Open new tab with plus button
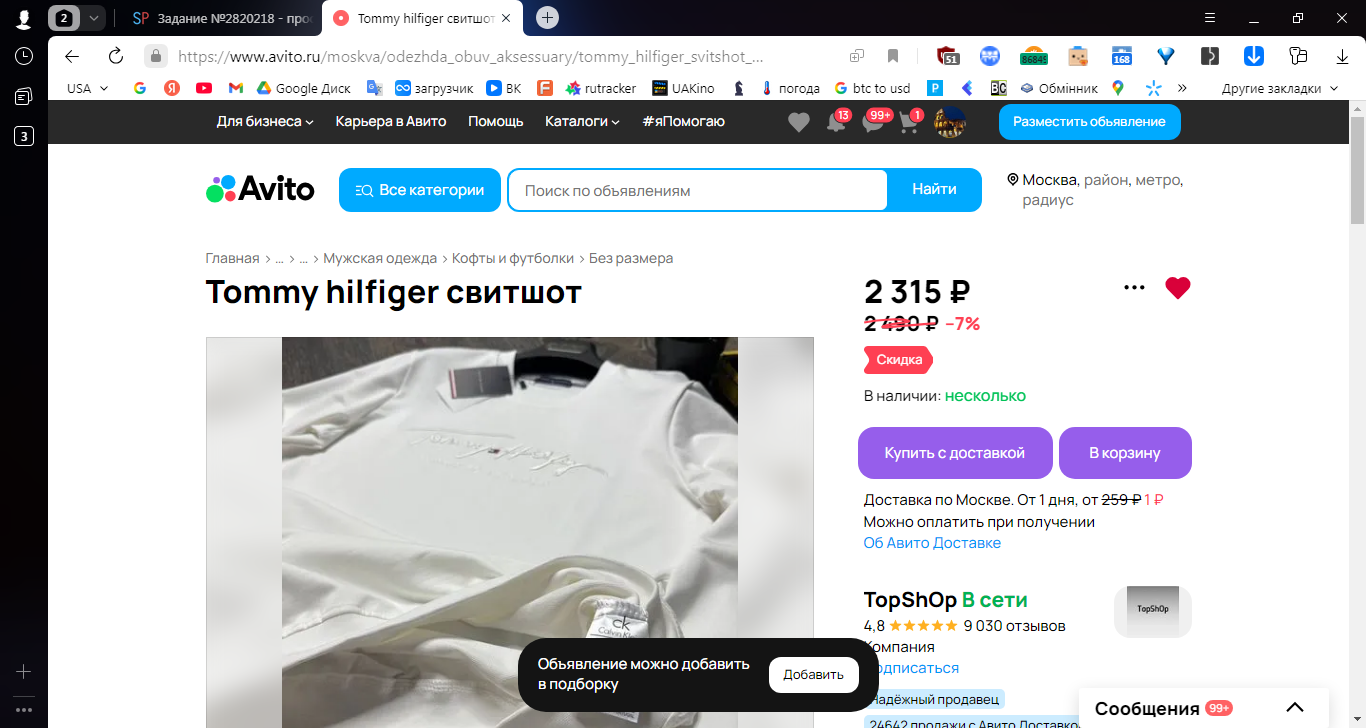 click(x=547, y=18)
